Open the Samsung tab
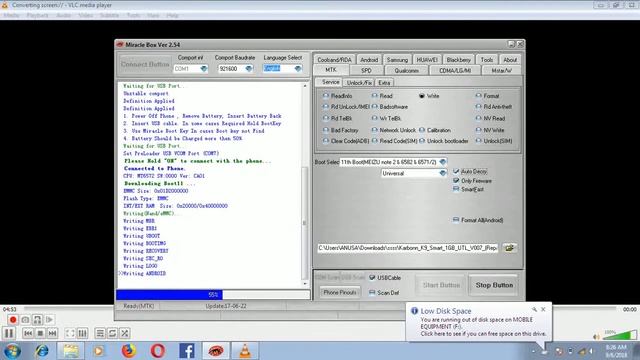 (x=397, y=60)
